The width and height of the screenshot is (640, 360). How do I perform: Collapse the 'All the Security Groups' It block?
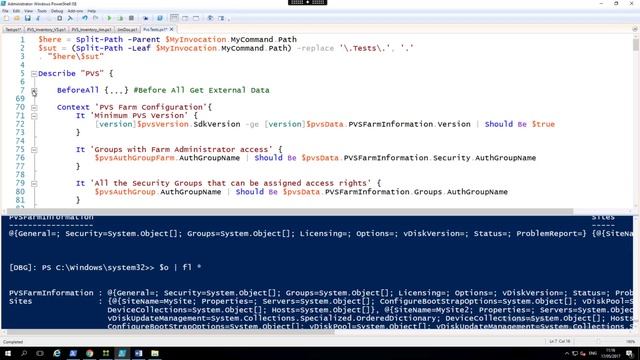coord(34,184)
